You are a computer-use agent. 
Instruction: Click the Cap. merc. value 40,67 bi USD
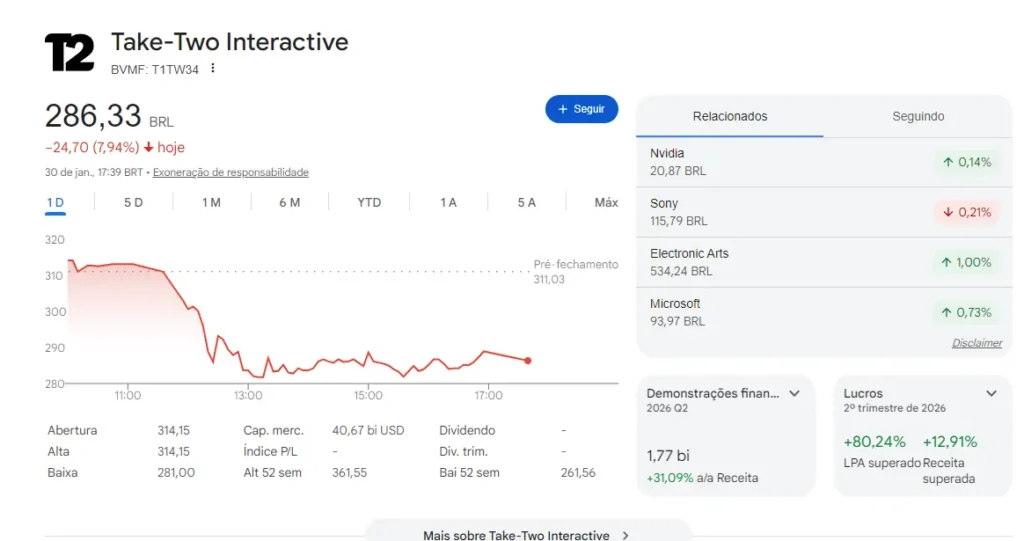tap(368, 431)
